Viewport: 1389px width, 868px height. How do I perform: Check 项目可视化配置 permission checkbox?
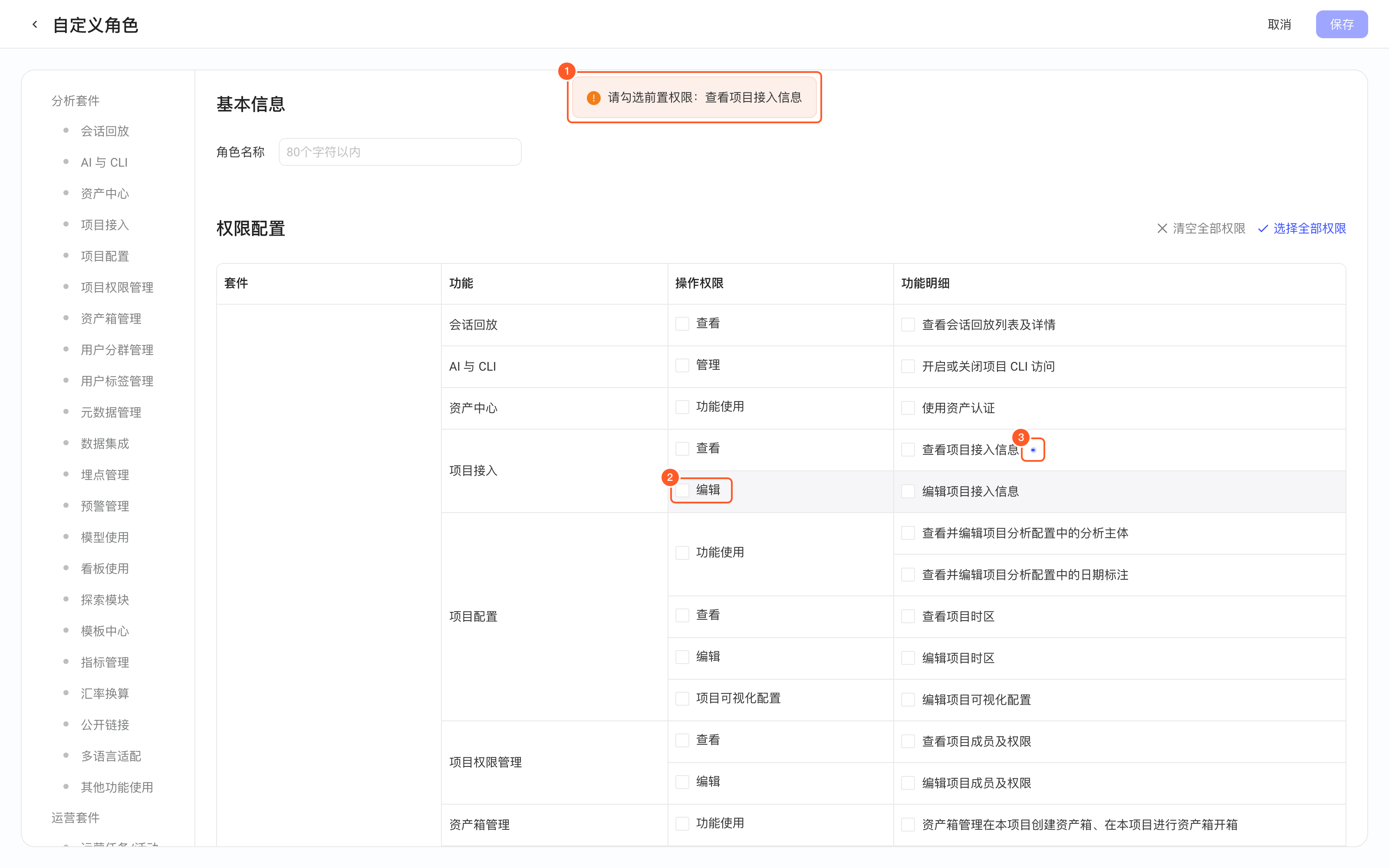coord(682,699)
